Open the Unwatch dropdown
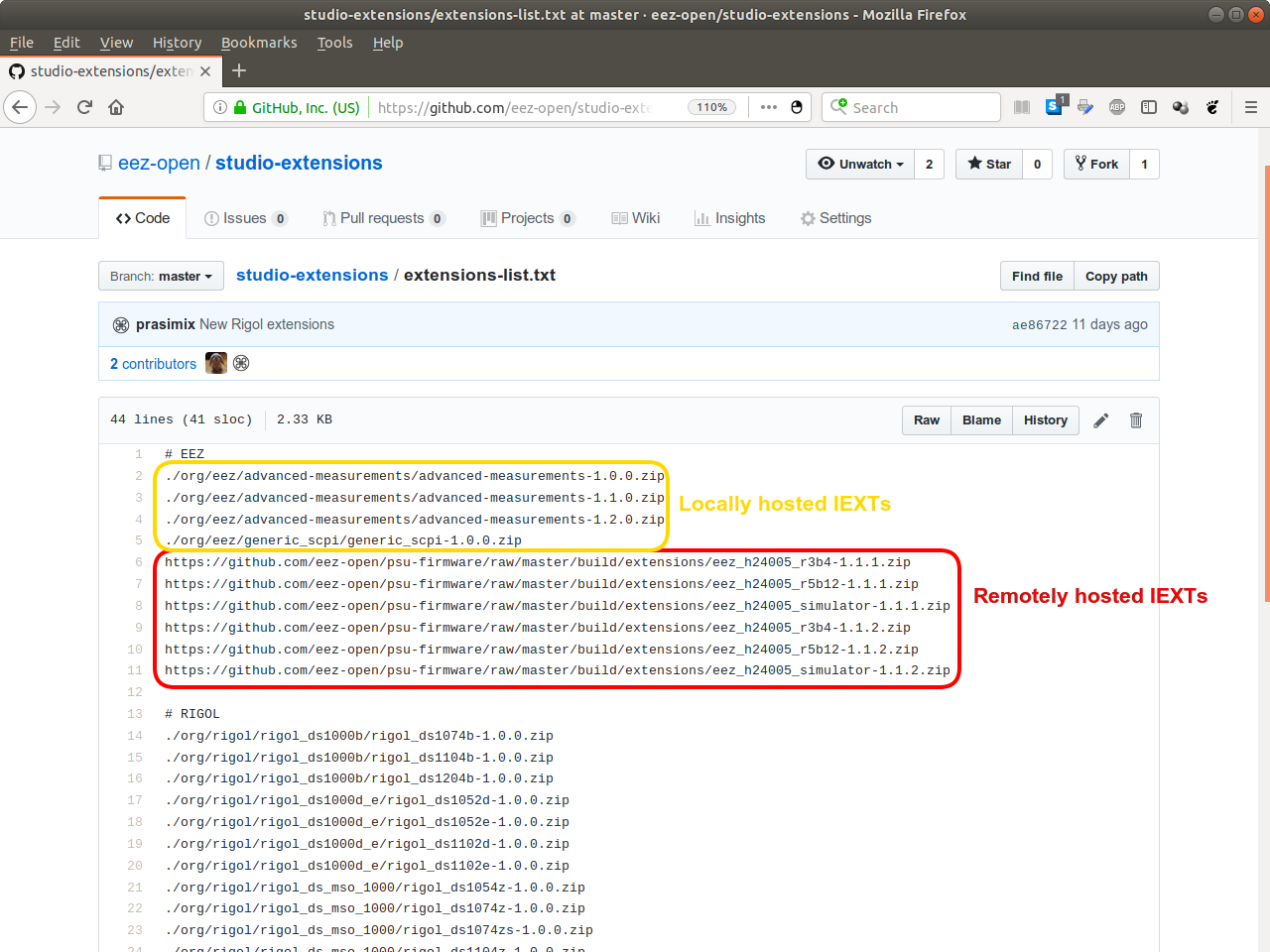 coord(860,164)
